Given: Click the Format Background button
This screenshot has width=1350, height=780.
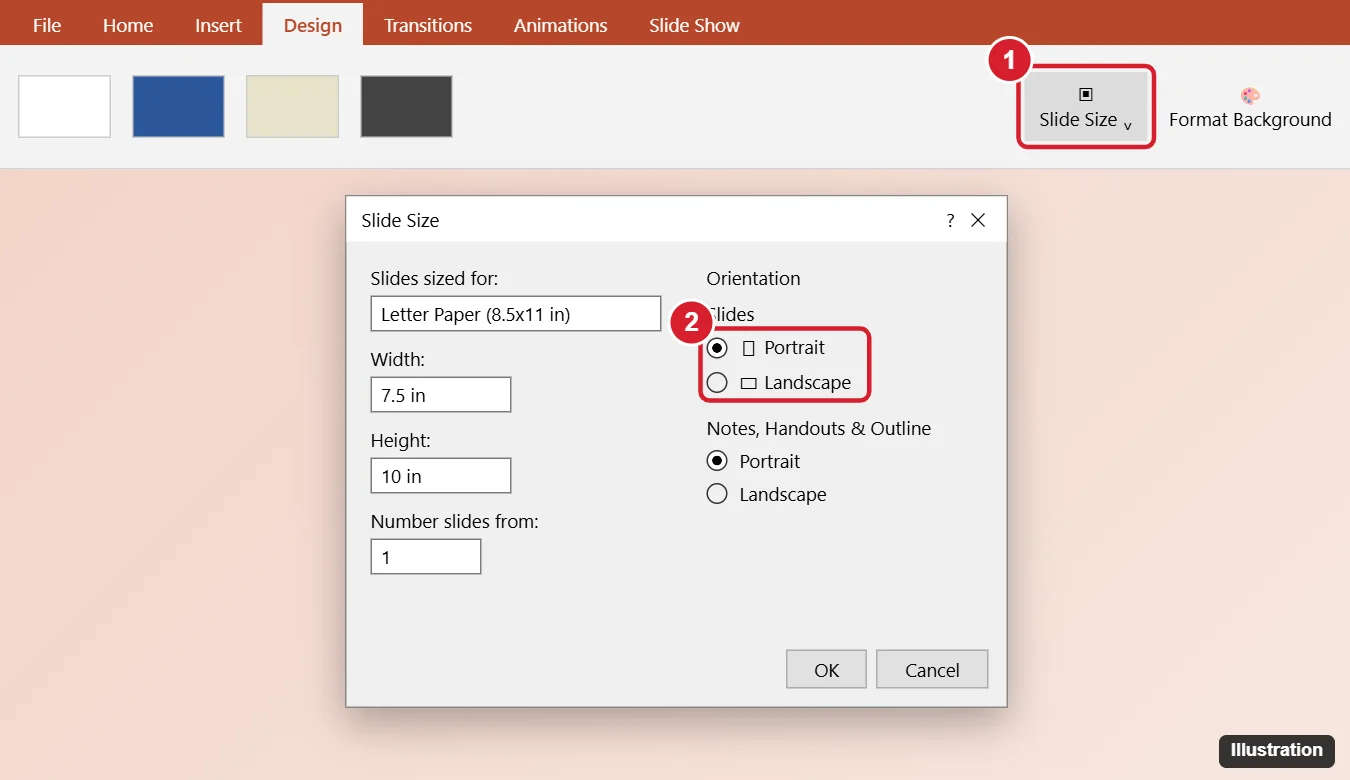Looking at the screenshot, I should (x=1250, y=108).
